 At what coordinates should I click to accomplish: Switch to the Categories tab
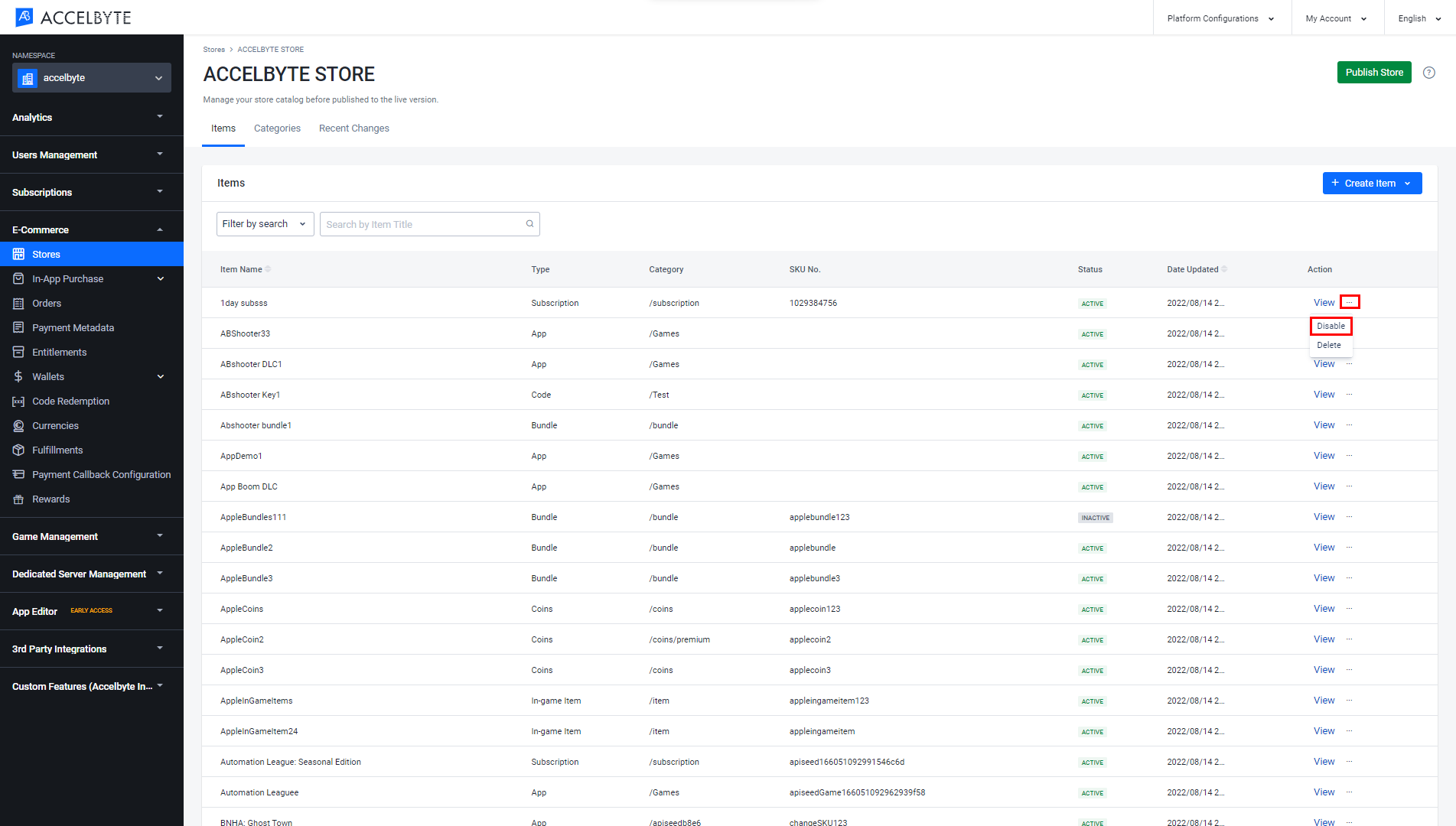(277, 128)
